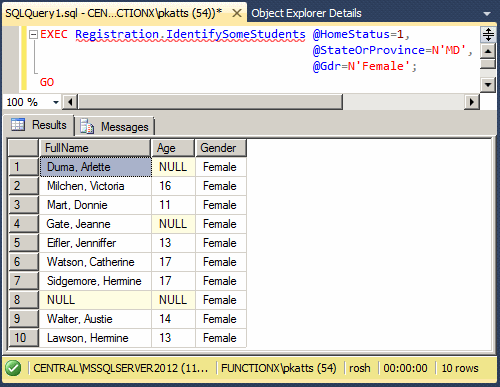The height and width of the screenshot is (387, 500).
Task: Select row header 7
Action: pos(23,281)
